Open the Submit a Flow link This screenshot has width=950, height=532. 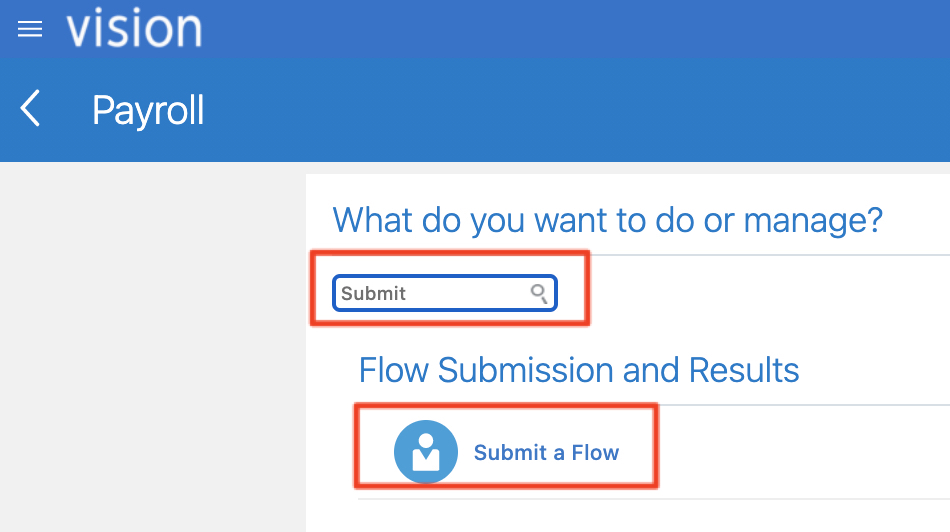[546, 453]
